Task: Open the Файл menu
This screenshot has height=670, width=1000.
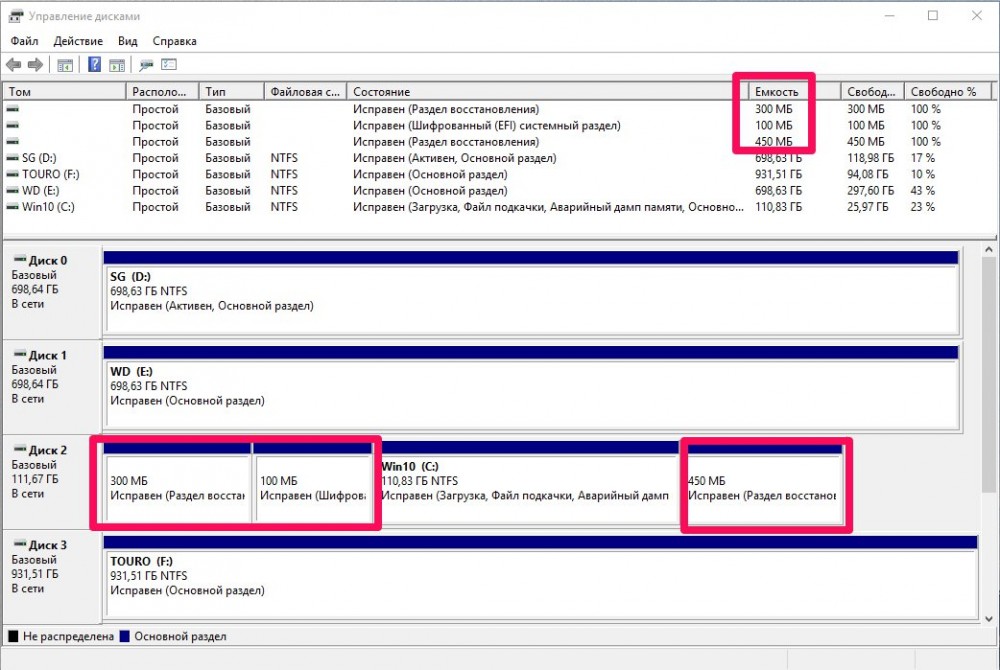Action: pyautogui.click(x=24, y=41)
